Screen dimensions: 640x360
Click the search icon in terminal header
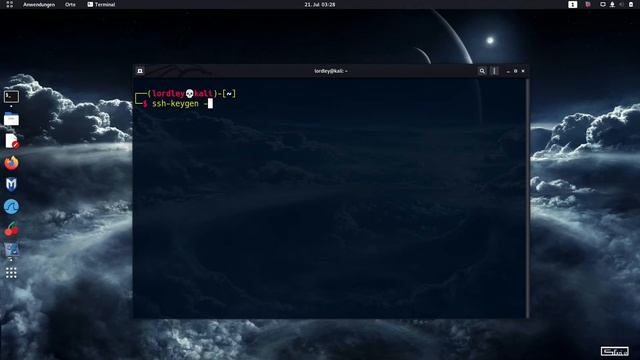click(x=482, y=71)
